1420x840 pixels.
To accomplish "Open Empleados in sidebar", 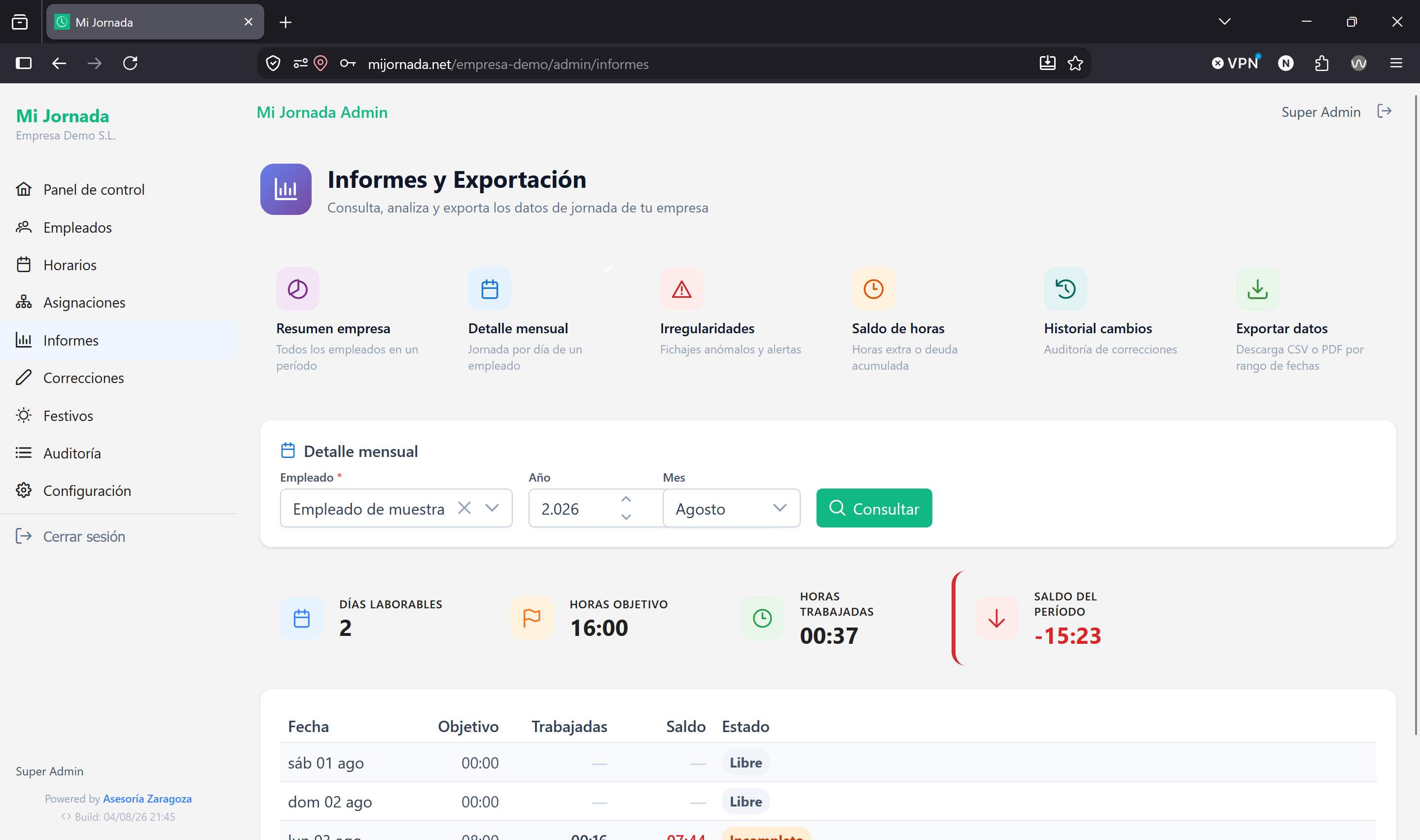I will [118, 227].
